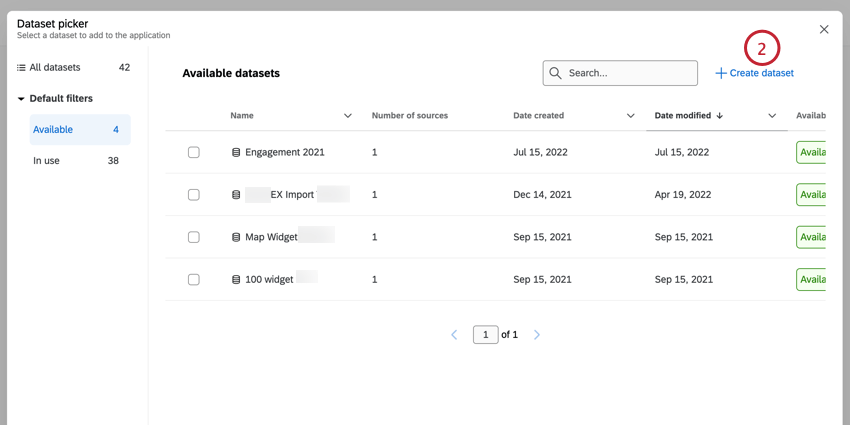Click the Create dataset link

click(x=761, y=73)
